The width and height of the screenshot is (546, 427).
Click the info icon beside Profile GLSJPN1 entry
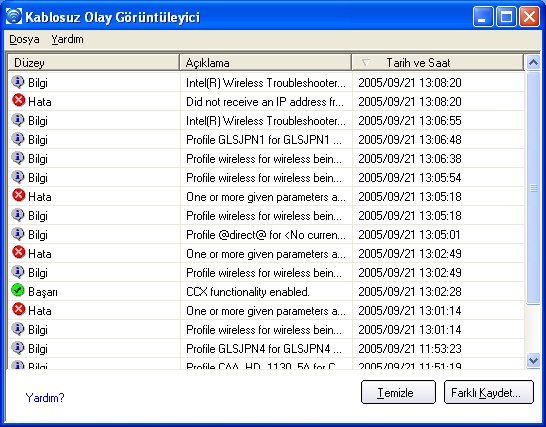(x=18, y=139)
